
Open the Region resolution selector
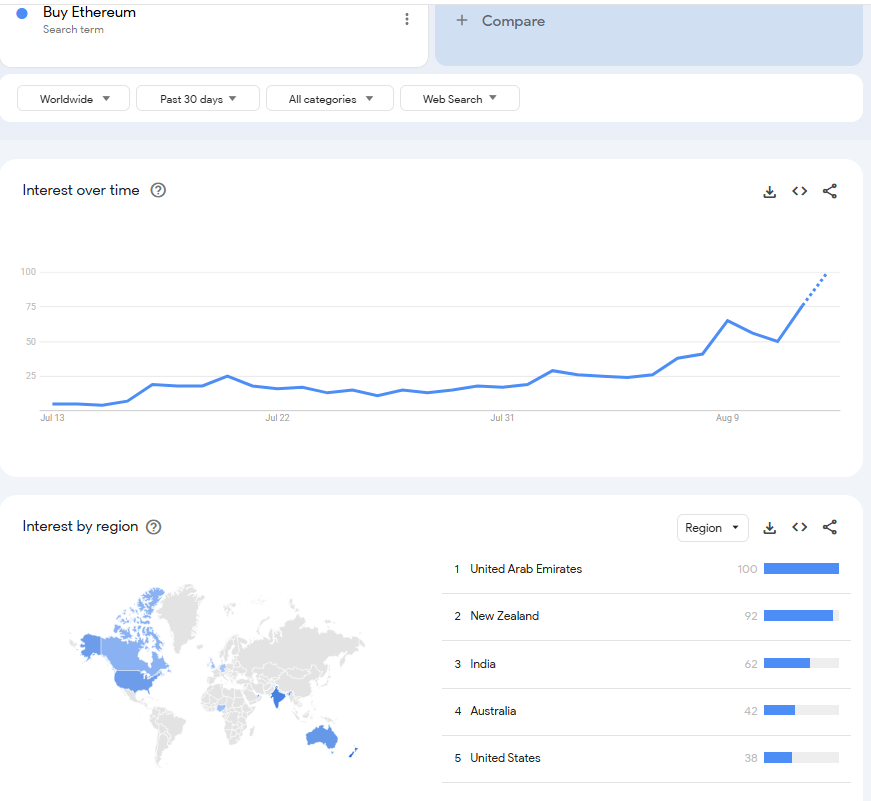pos(713,528)
